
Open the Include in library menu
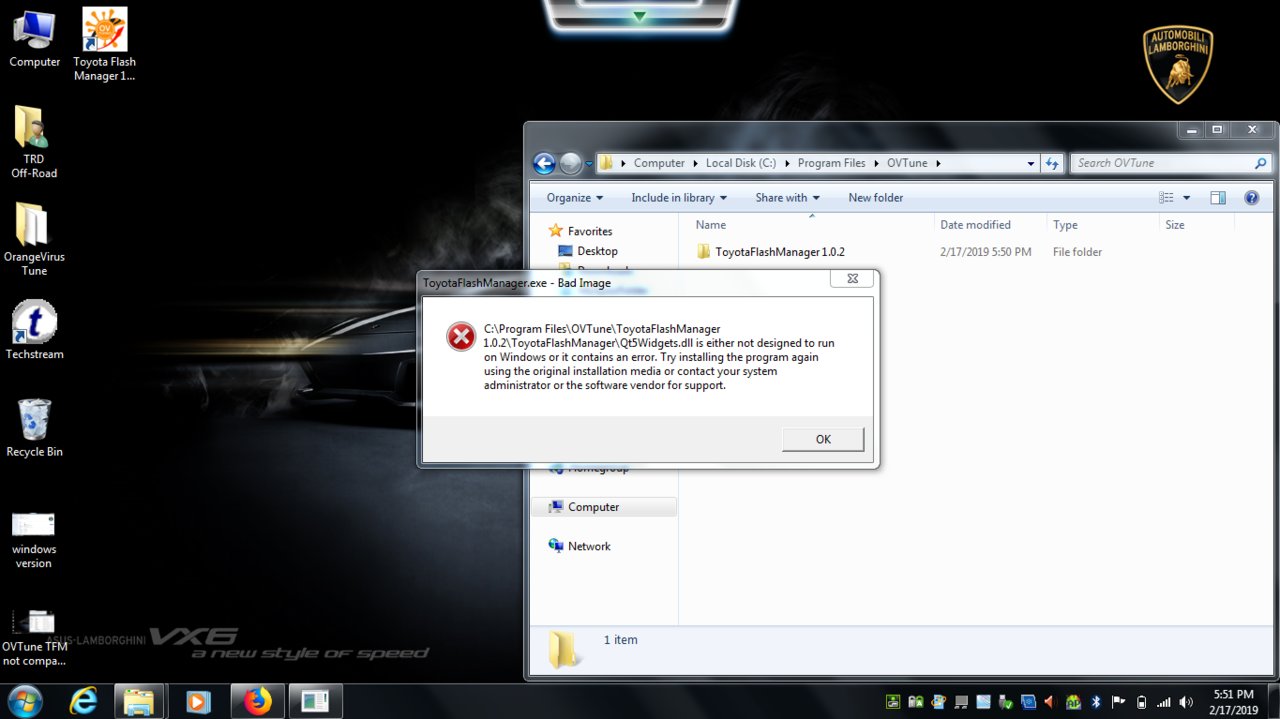coord(679,198)
